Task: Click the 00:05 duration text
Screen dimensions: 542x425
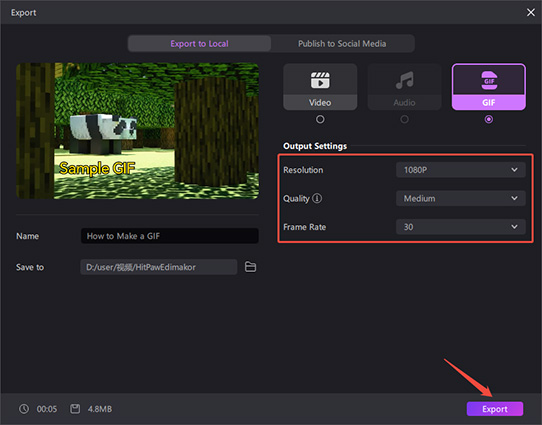Action: pyautogui.click(x=47, y=409)
